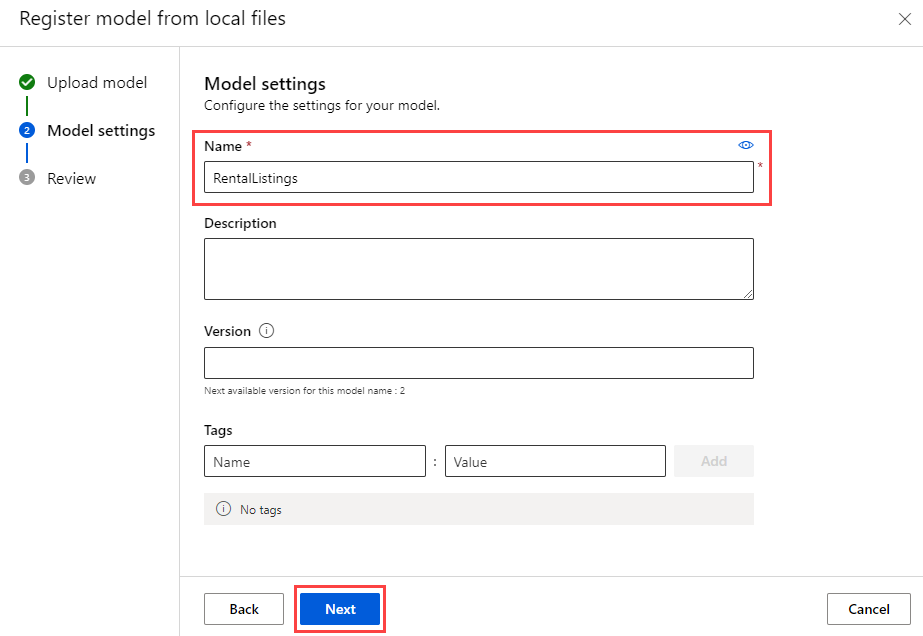Click the Review step number icon
Viewport: 923px width, 636px height.
(x=28, y=178)
